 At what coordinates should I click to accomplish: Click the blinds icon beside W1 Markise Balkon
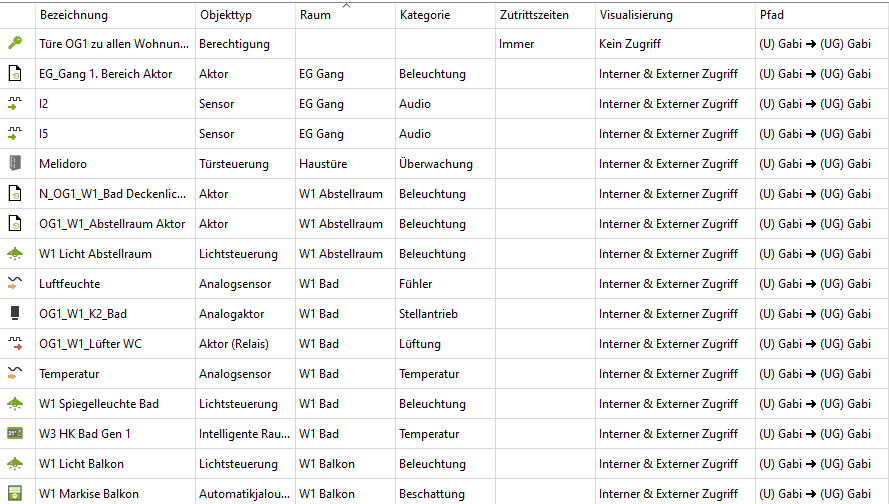[x=15, y=493]
